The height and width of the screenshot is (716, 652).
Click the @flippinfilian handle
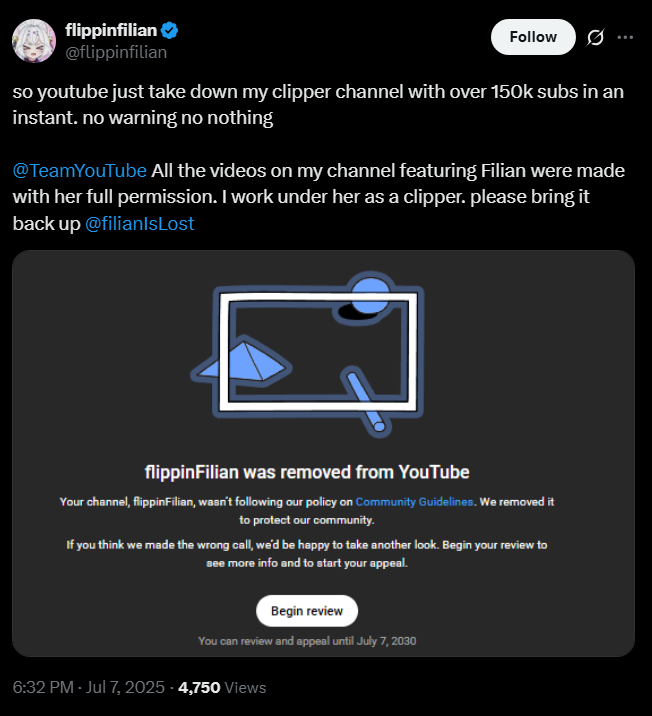115,51
